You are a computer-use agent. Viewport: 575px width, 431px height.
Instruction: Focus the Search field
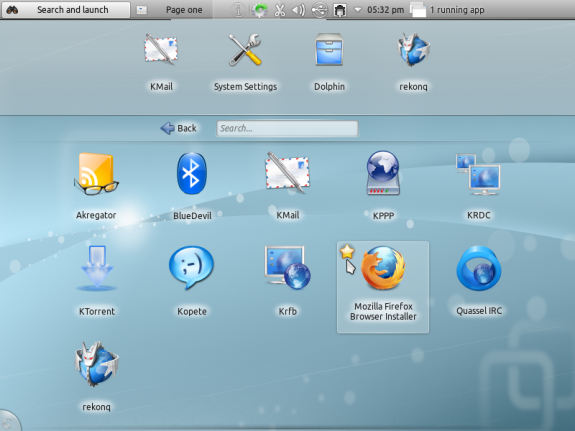287,128
